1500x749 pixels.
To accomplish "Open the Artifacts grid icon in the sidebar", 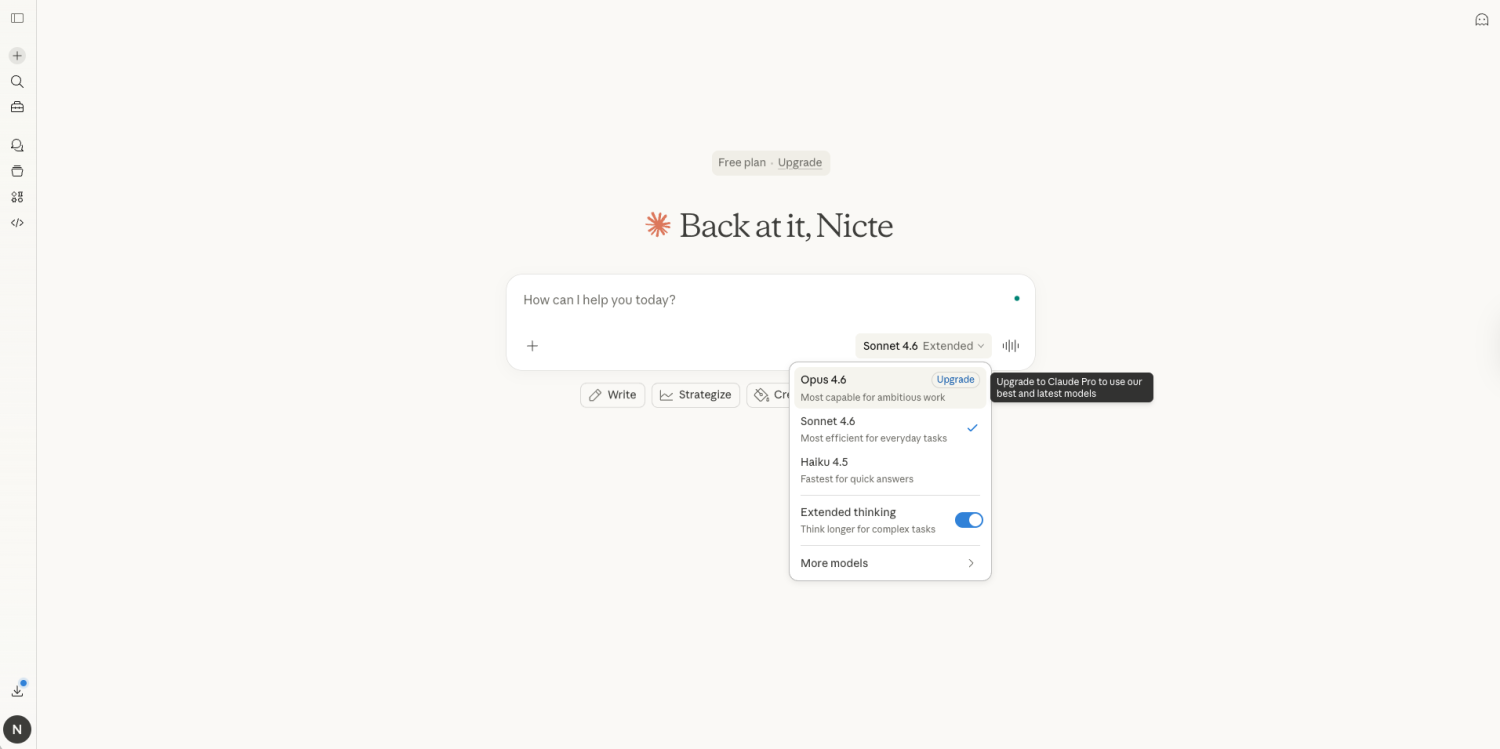I will coord(17,197).
